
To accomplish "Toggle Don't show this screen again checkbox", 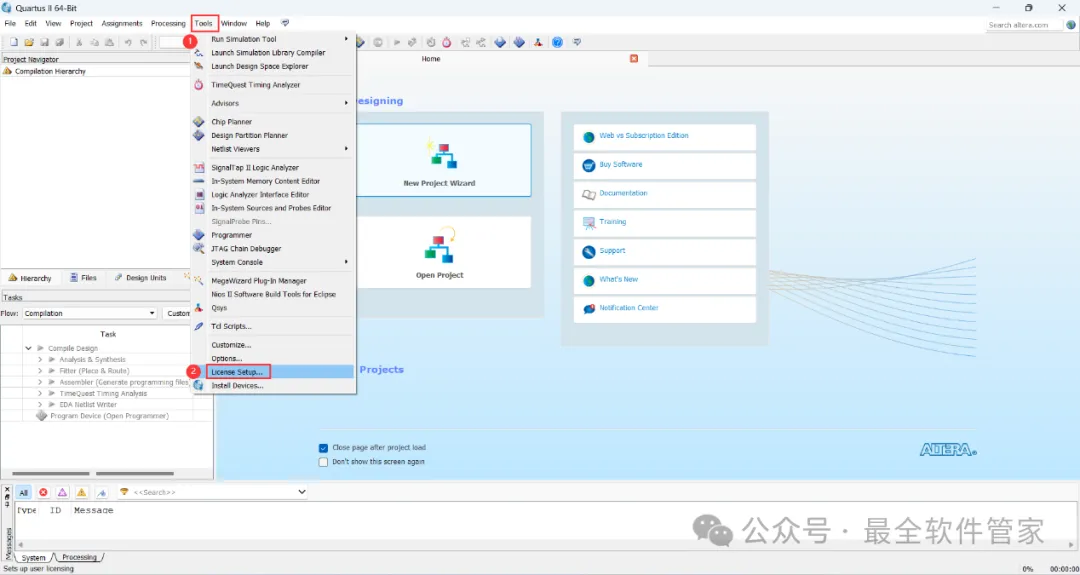I will coord(323,462).
